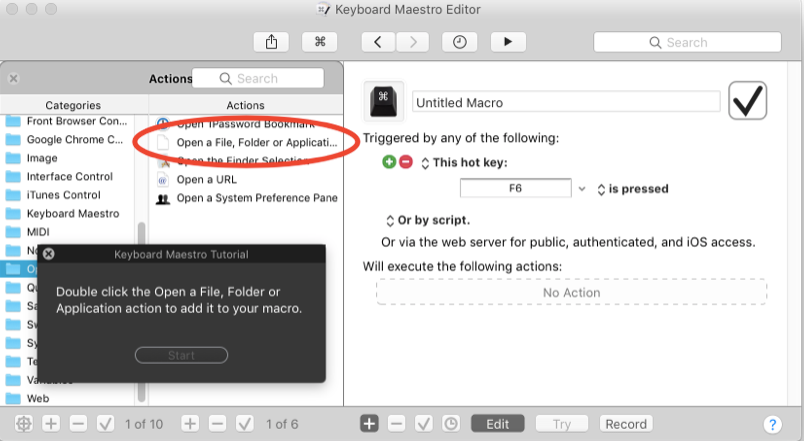Click the System Preference Pane action icon
Screen dimensions: 804x441
tap(163, 198)
